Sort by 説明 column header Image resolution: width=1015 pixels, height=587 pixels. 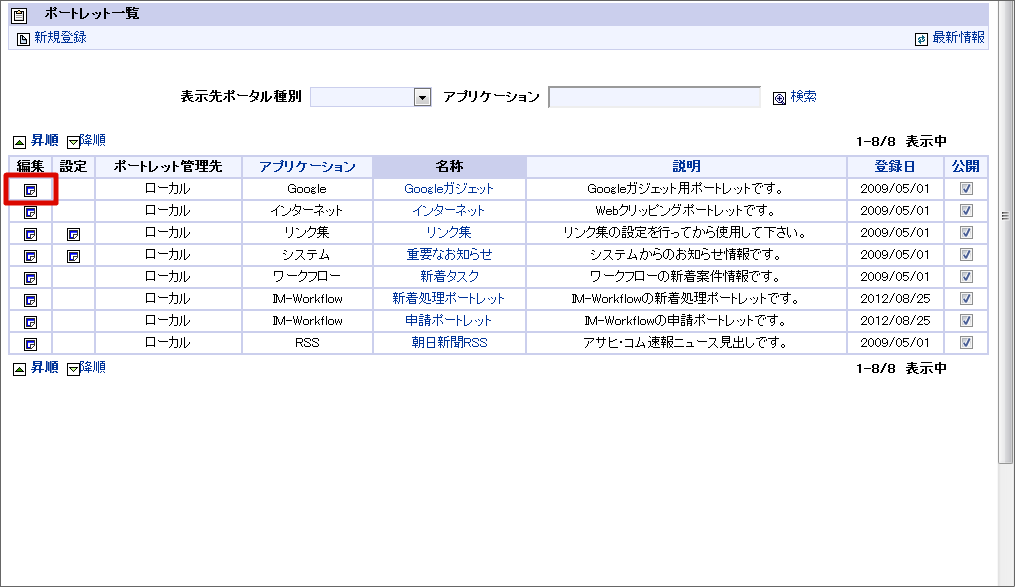686,166
